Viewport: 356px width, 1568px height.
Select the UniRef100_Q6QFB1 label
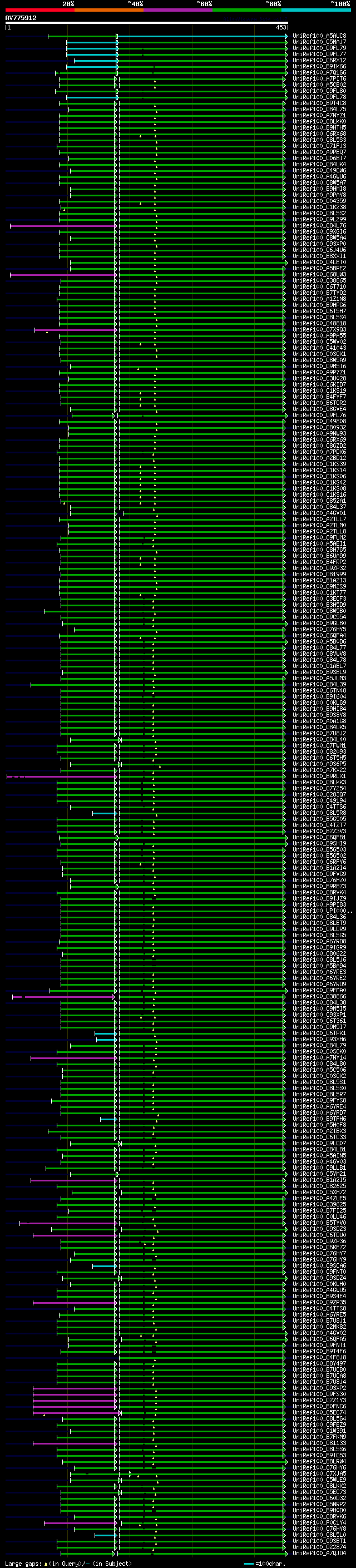point(319,838)
